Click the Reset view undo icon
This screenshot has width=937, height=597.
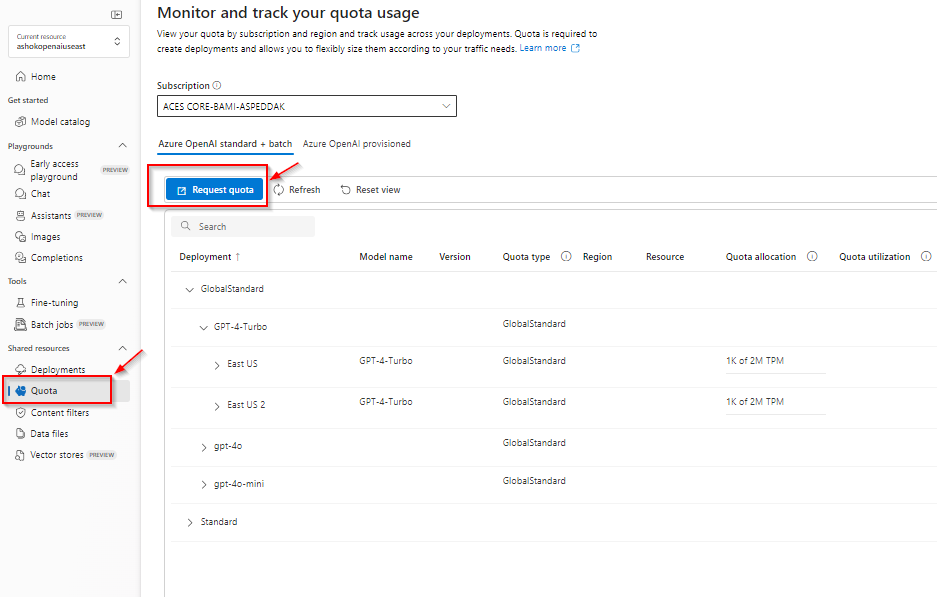345,190
